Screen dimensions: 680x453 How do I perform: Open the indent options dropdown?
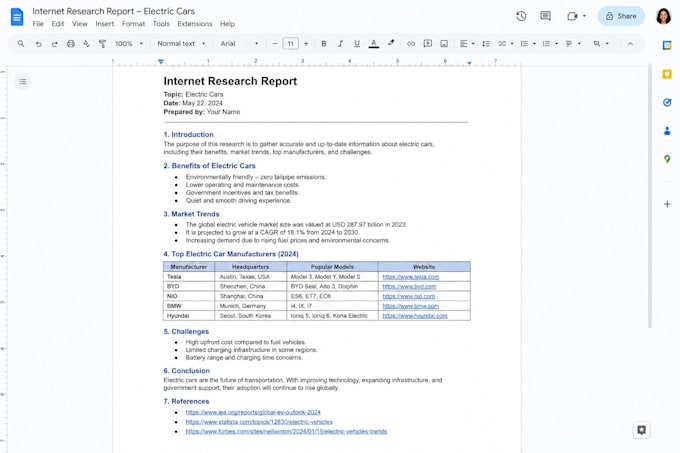click(x=572, y=44)
